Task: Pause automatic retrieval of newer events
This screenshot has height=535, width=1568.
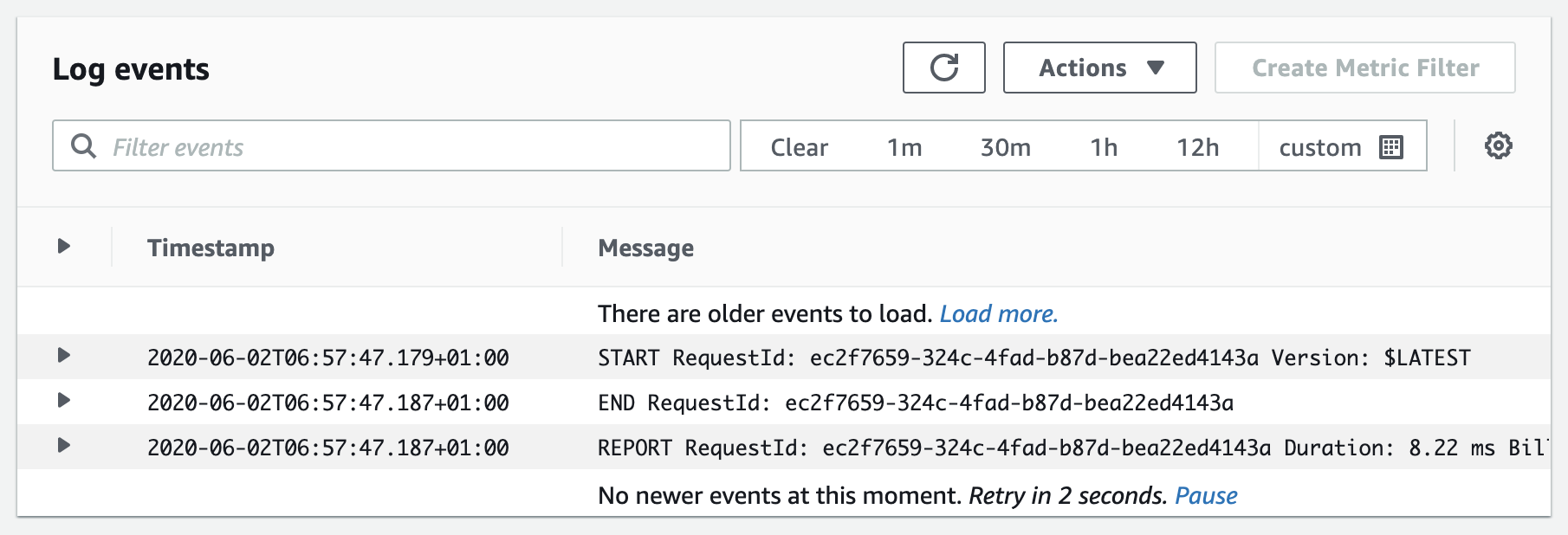Action: pos(1206,495)
